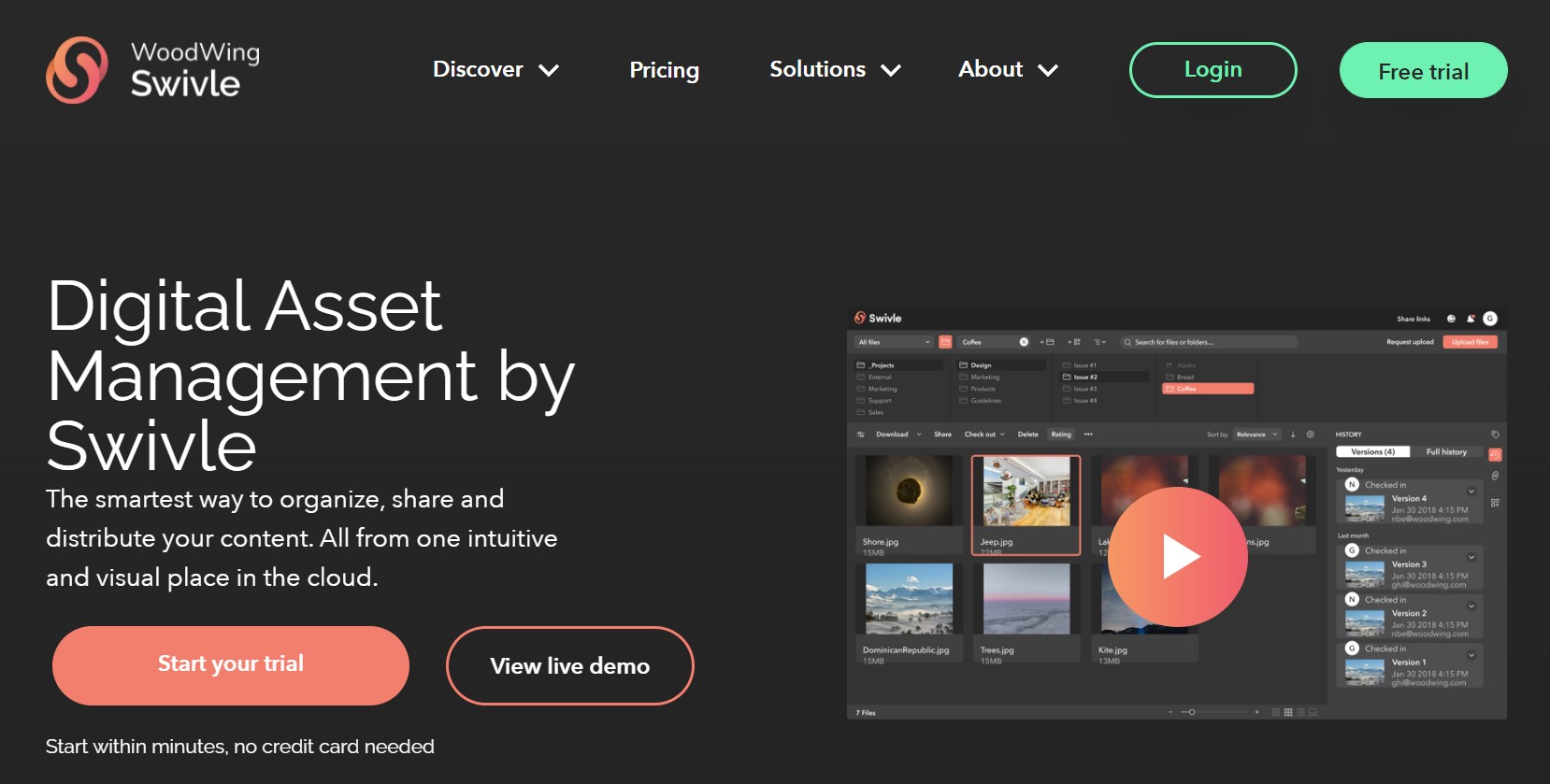Click the View live demo button
Screen dimensions: 1550x784
[570, 665]
